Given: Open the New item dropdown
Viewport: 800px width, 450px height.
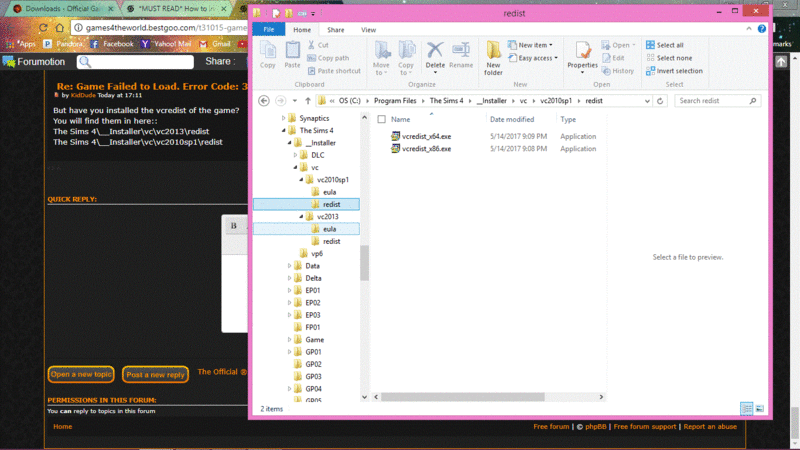Looking at the screenshot, I should pos(530,45).
